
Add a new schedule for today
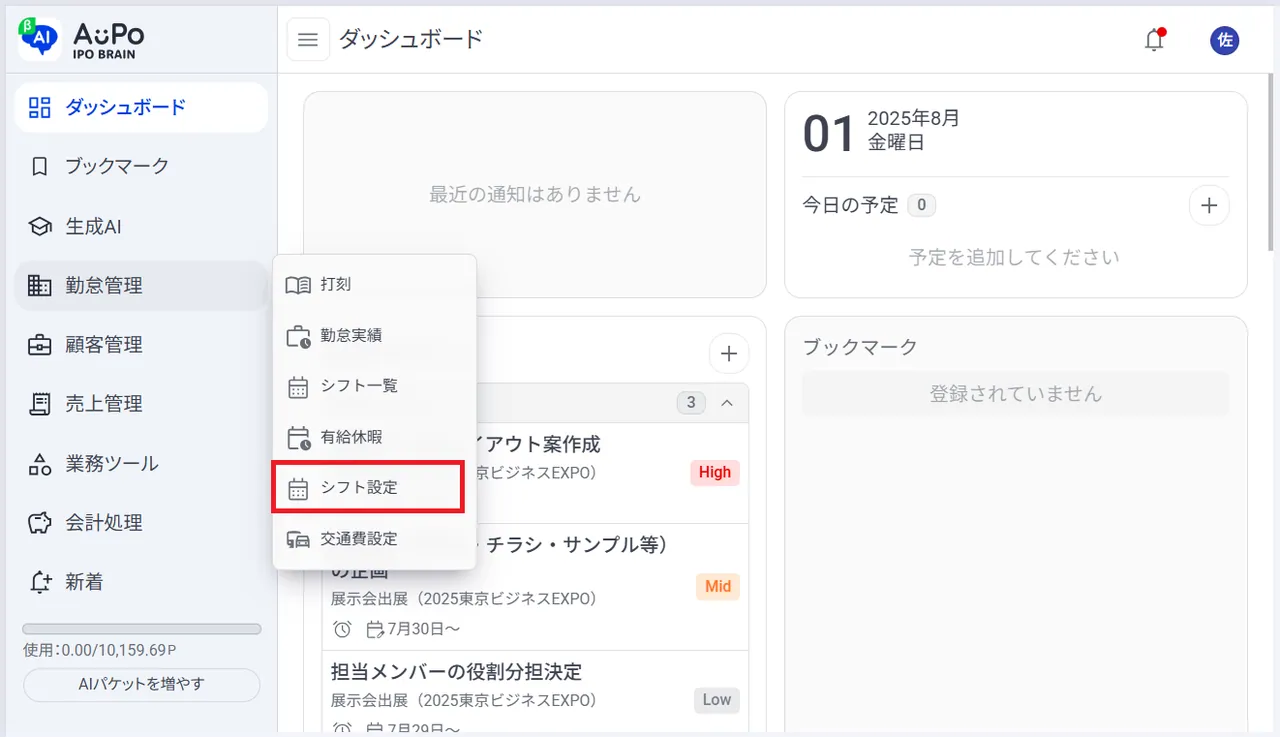click(x=1209, y=206)
